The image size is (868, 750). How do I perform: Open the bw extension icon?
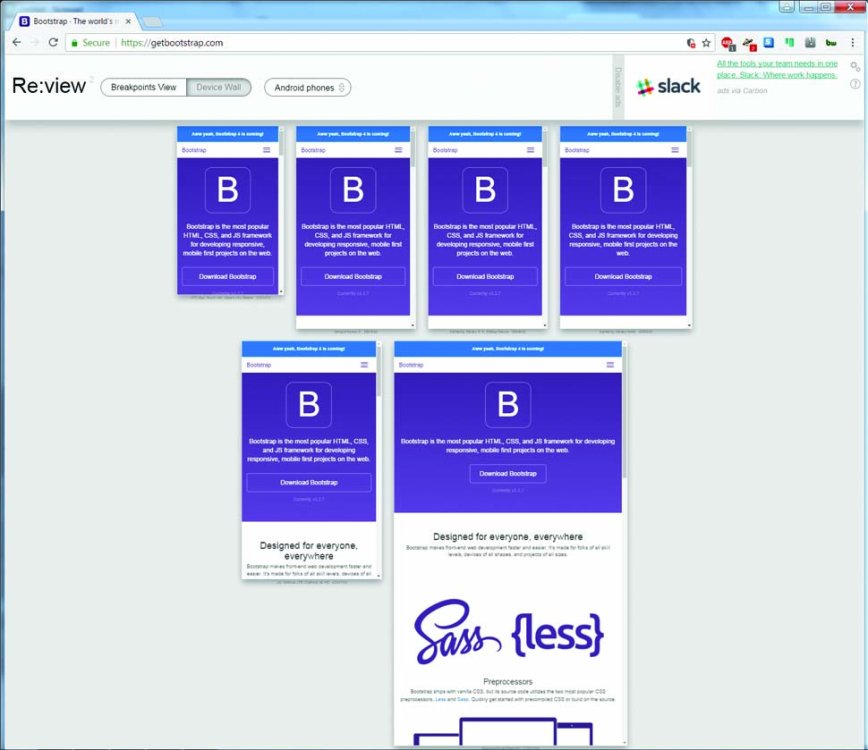pyautogui.click(x=831, y=43)
